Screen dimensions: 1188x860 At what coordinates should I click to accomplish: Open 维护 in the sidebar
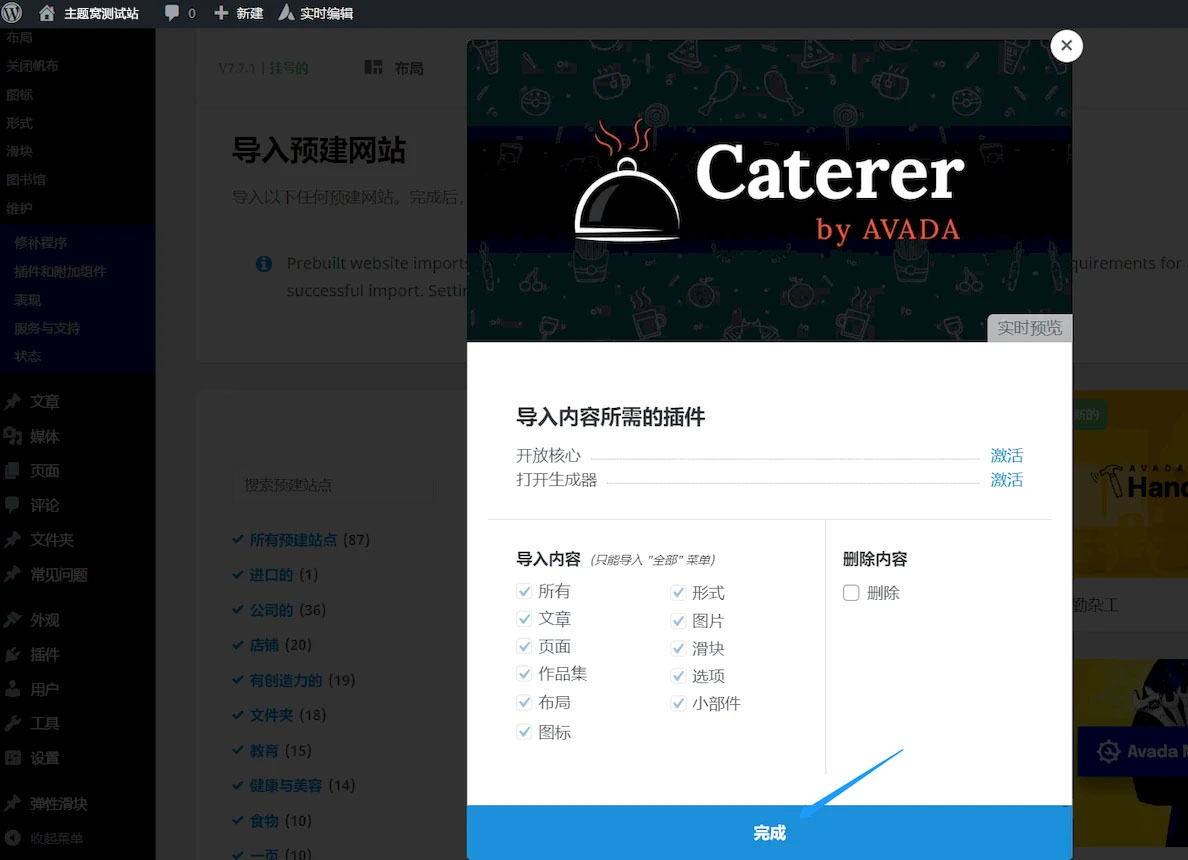20,208
